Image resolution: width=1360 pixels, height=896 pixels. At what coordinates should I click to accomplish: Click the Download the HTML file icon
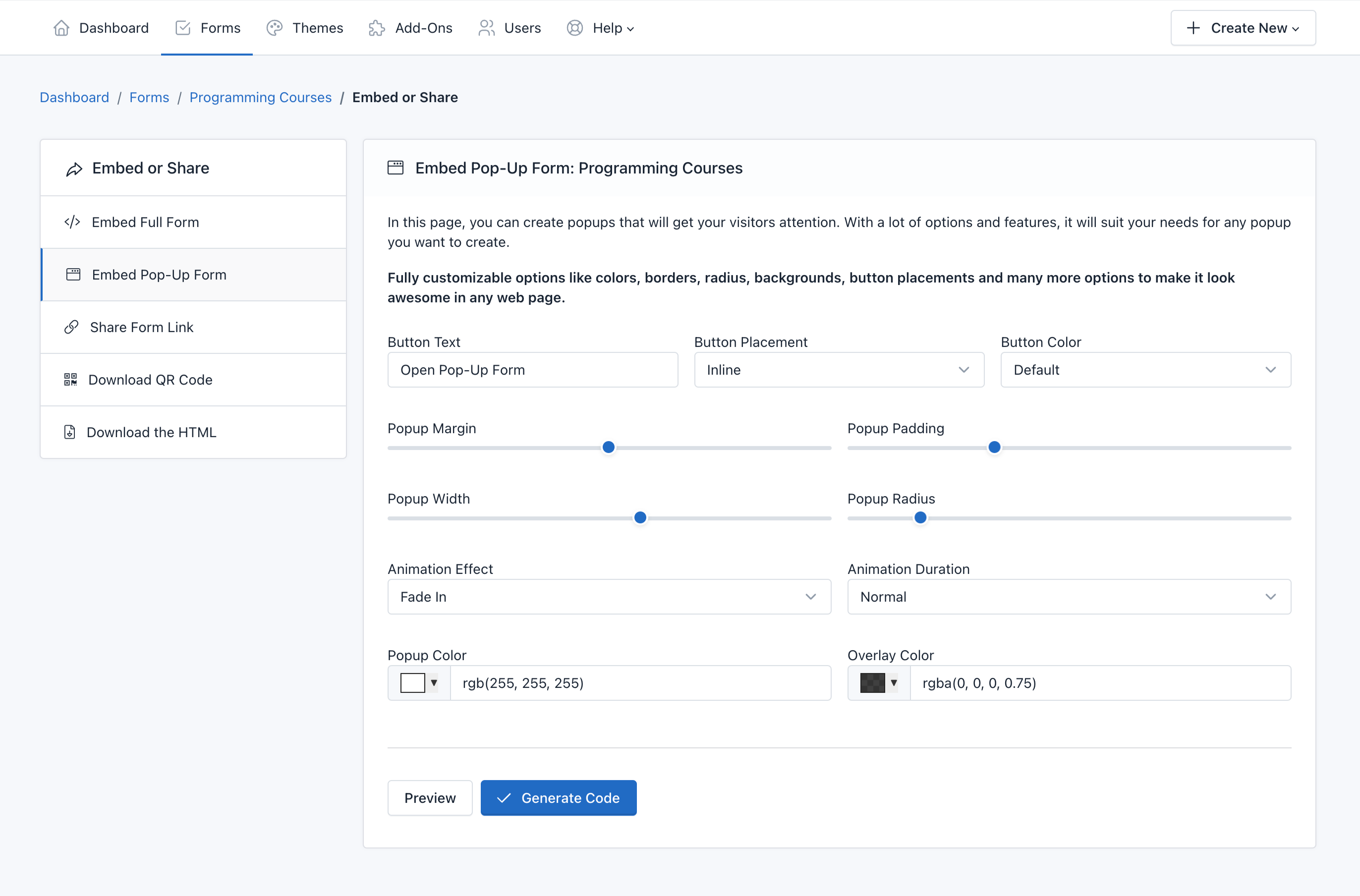click(70, 433)
